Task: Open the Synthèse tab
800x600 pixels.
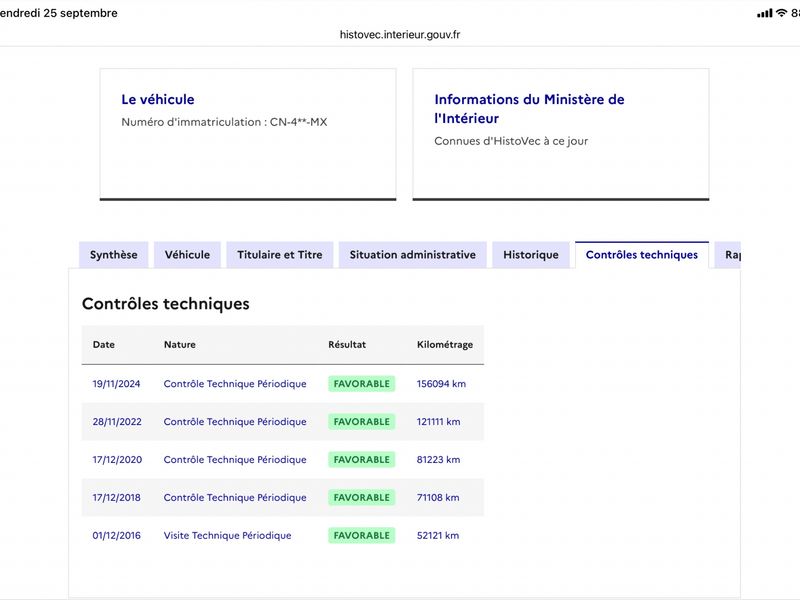Action: [113, 255]
